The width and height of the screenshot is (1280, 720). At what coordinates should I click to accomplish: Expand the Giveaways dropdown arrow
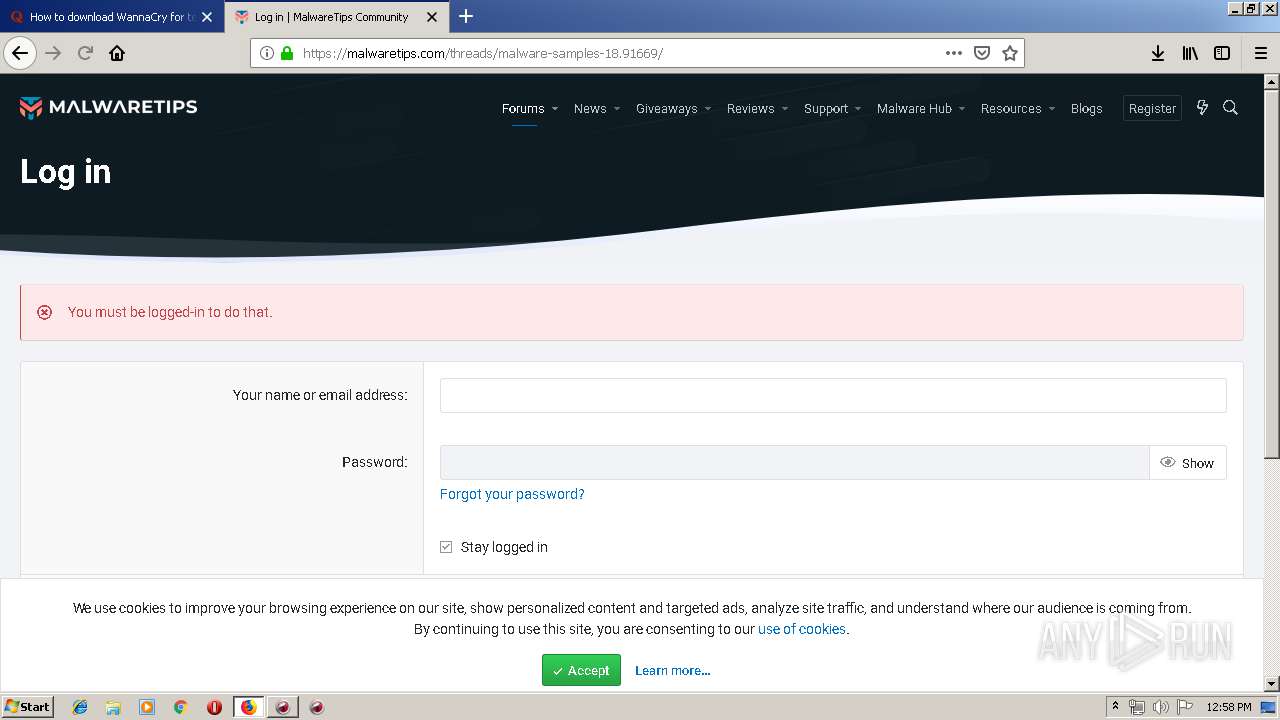point(707,109)
